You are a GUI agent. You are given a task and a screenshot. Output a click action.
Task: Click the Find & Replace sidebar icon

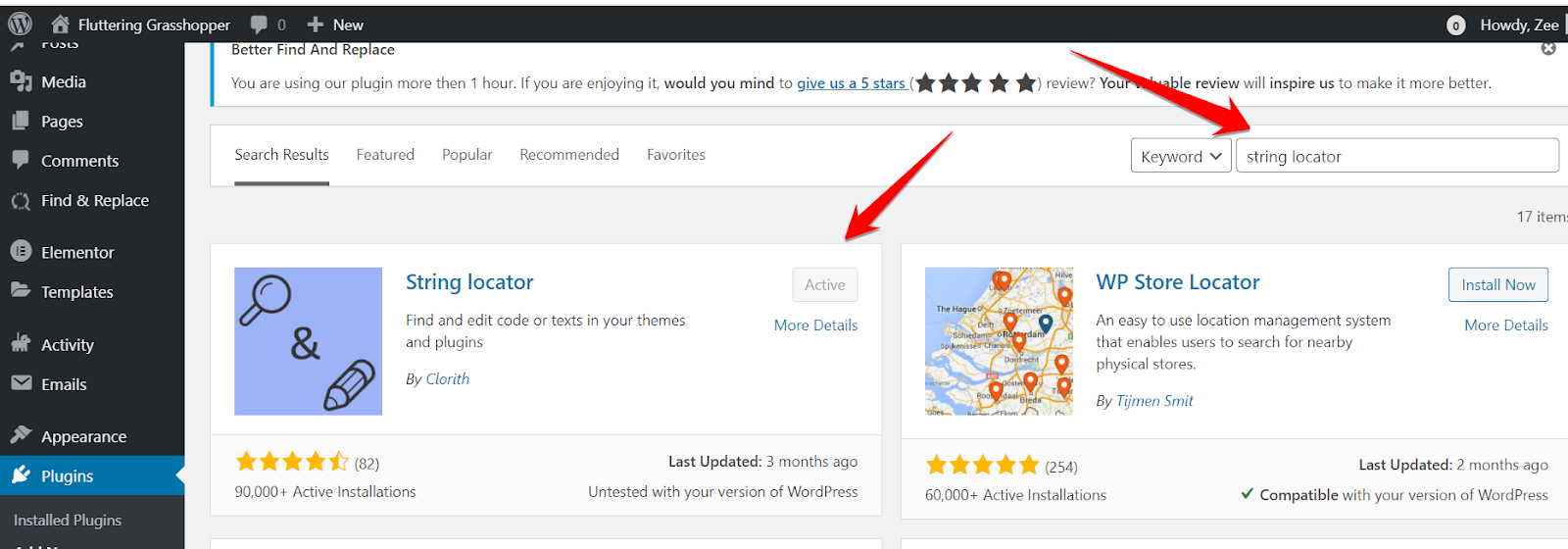click(21, 201)
